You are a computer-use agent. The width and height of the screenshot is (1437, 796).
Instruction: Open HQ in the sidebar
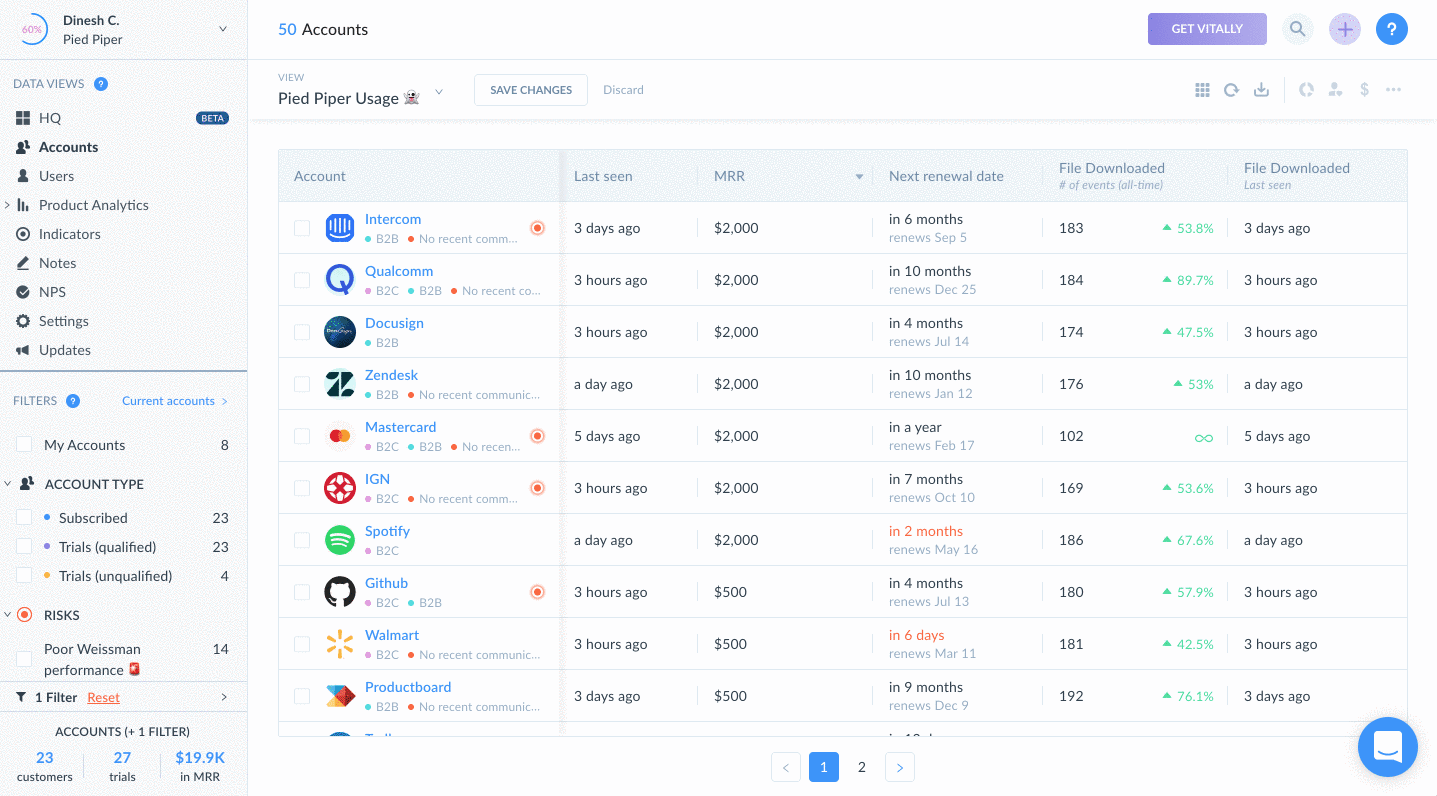pos(50,118)
